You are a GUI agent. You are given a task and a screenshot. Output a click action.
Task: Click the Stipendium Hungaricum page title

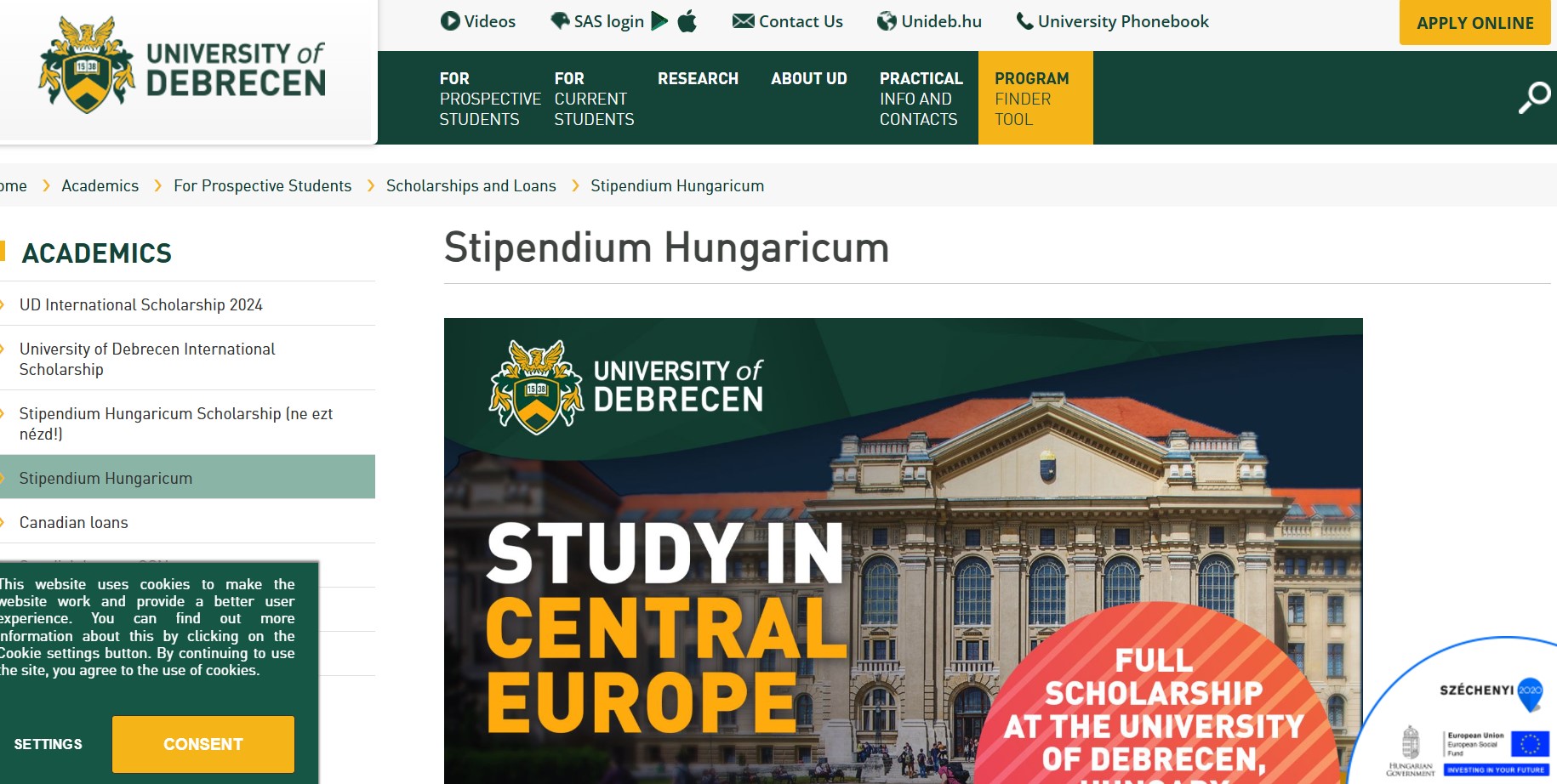point(666,247)
